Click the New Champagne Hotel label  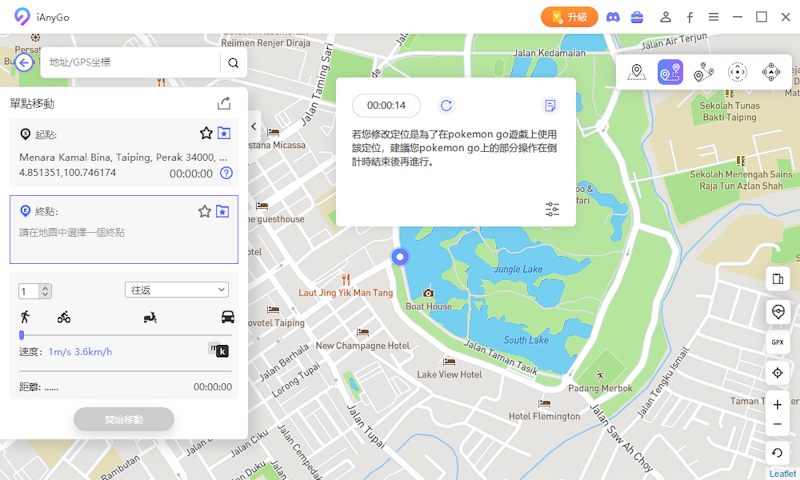(362, 345)
